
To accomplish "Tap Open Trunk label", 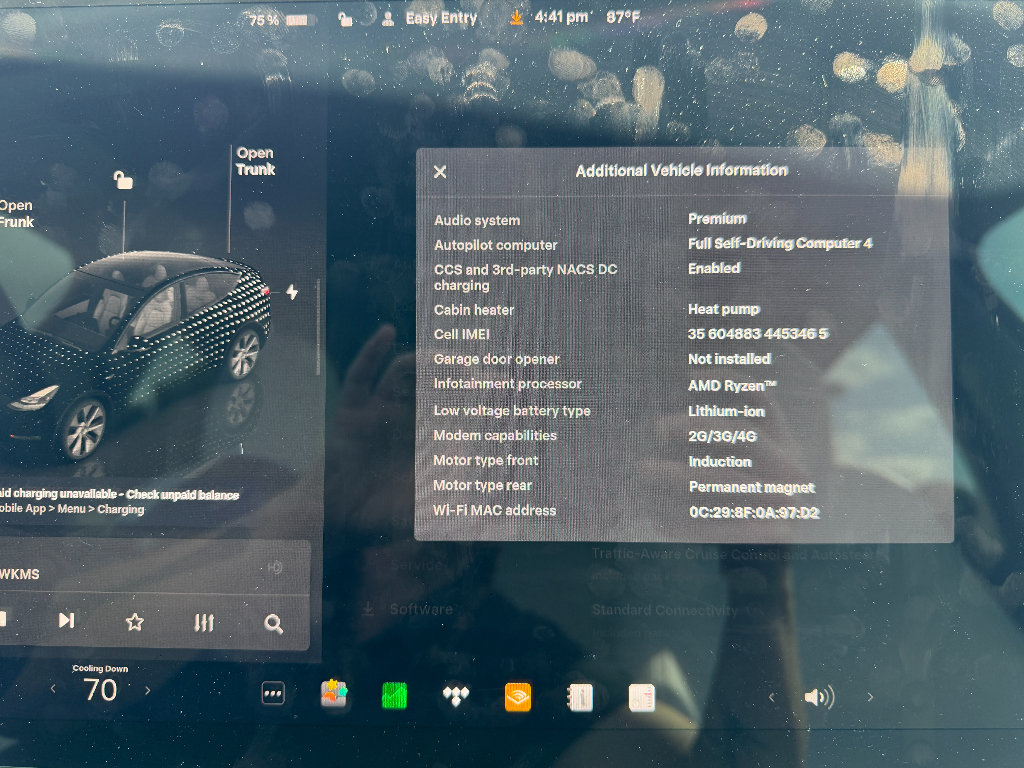I will coord(255,161).
